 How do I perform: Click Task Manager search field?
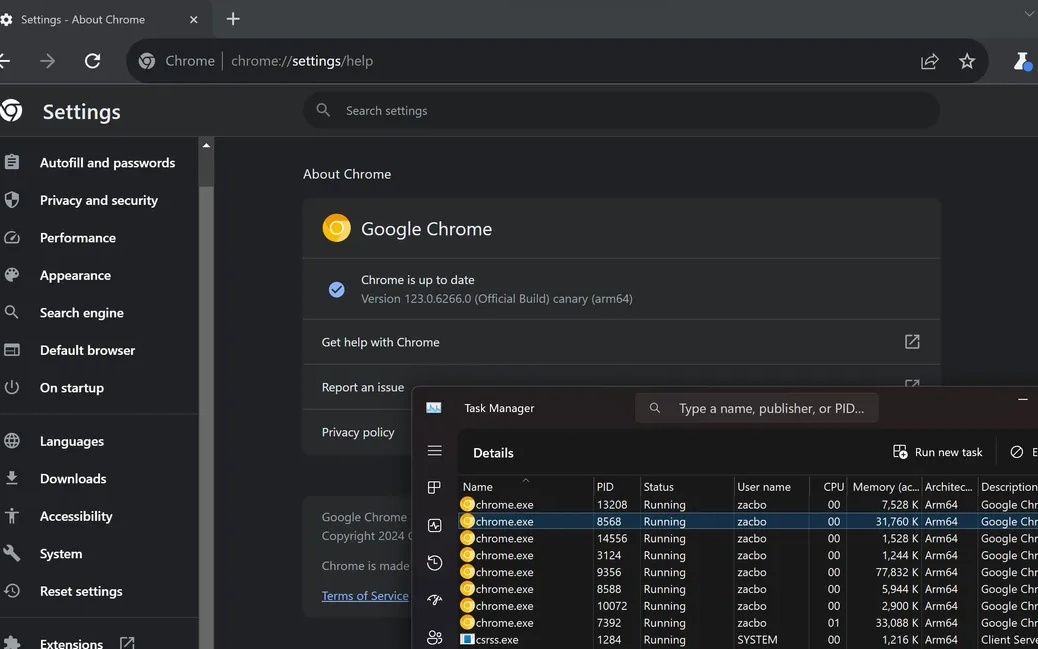[x=757, y=408]
